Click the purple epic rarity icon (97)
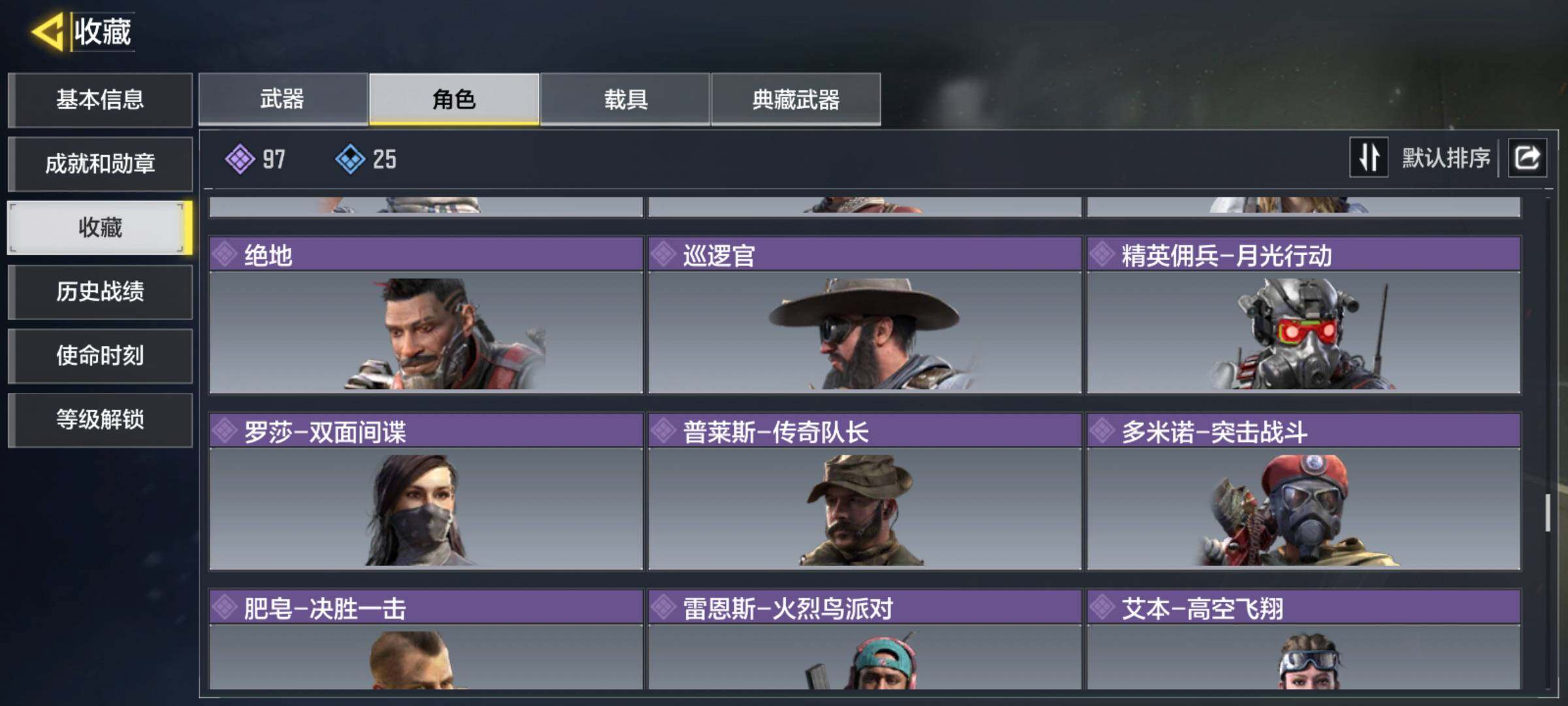The width and height of the screenshot is (1568, 706). [240, 159]
